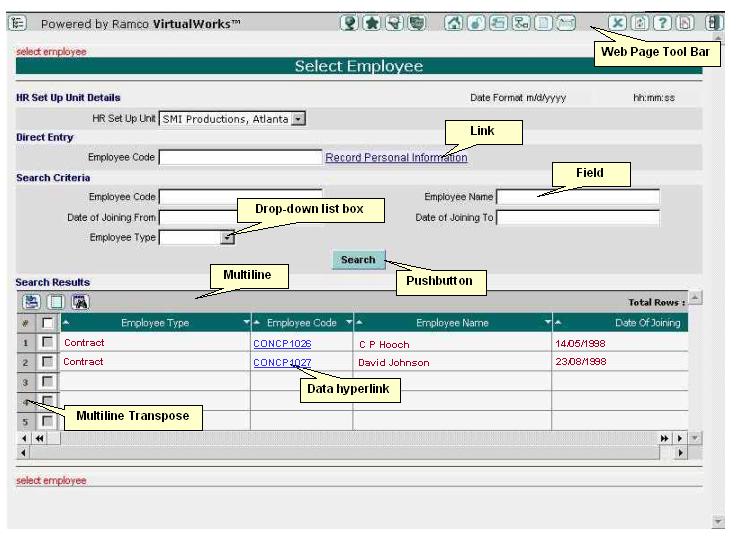Click the horizontal scrollbar below the results grid
Image resolution: width=738 pixels, height=540 pixels.
350,453
